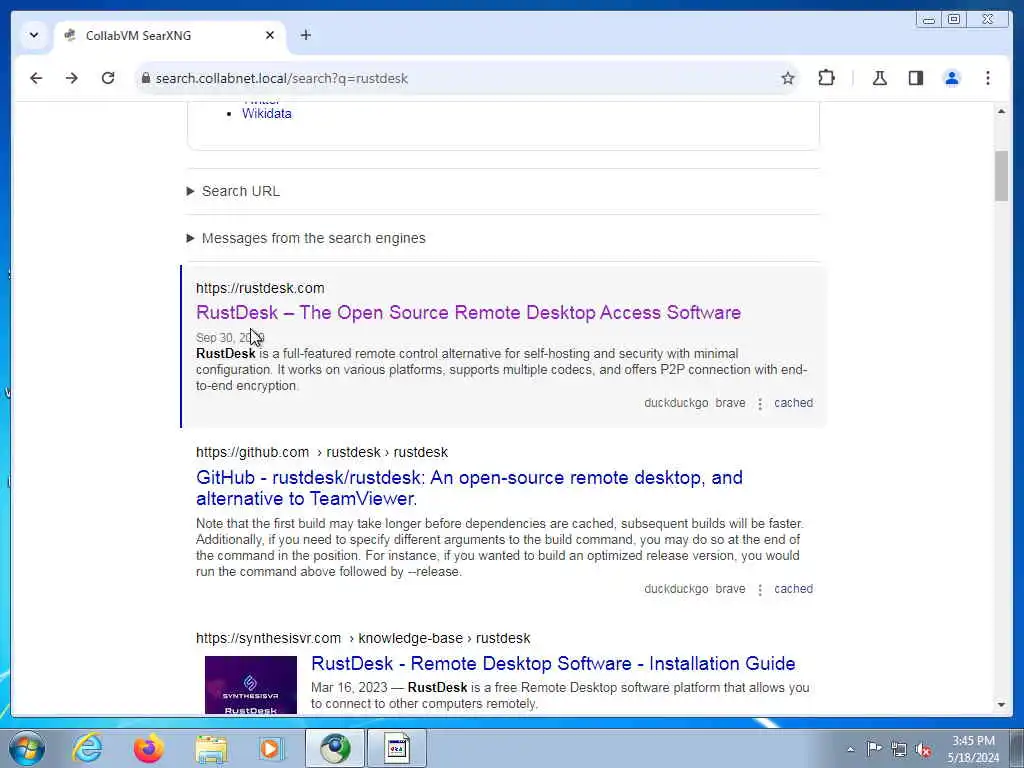Viewport: 1024px width, 768px height.
Task: Click https://rustdesk.com result URL
Action: (260, 288)
